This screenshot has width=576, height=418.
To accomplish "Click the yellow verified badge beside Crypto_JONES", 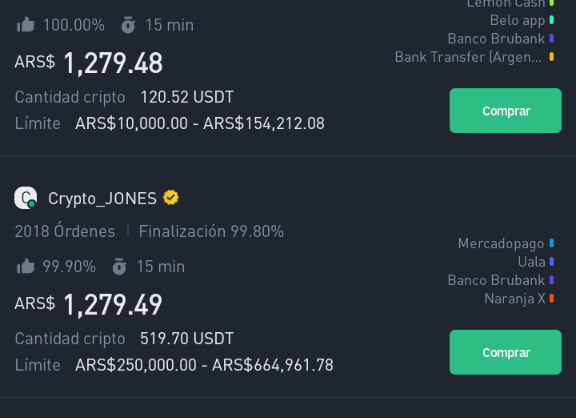I will [x=171, y=198].
